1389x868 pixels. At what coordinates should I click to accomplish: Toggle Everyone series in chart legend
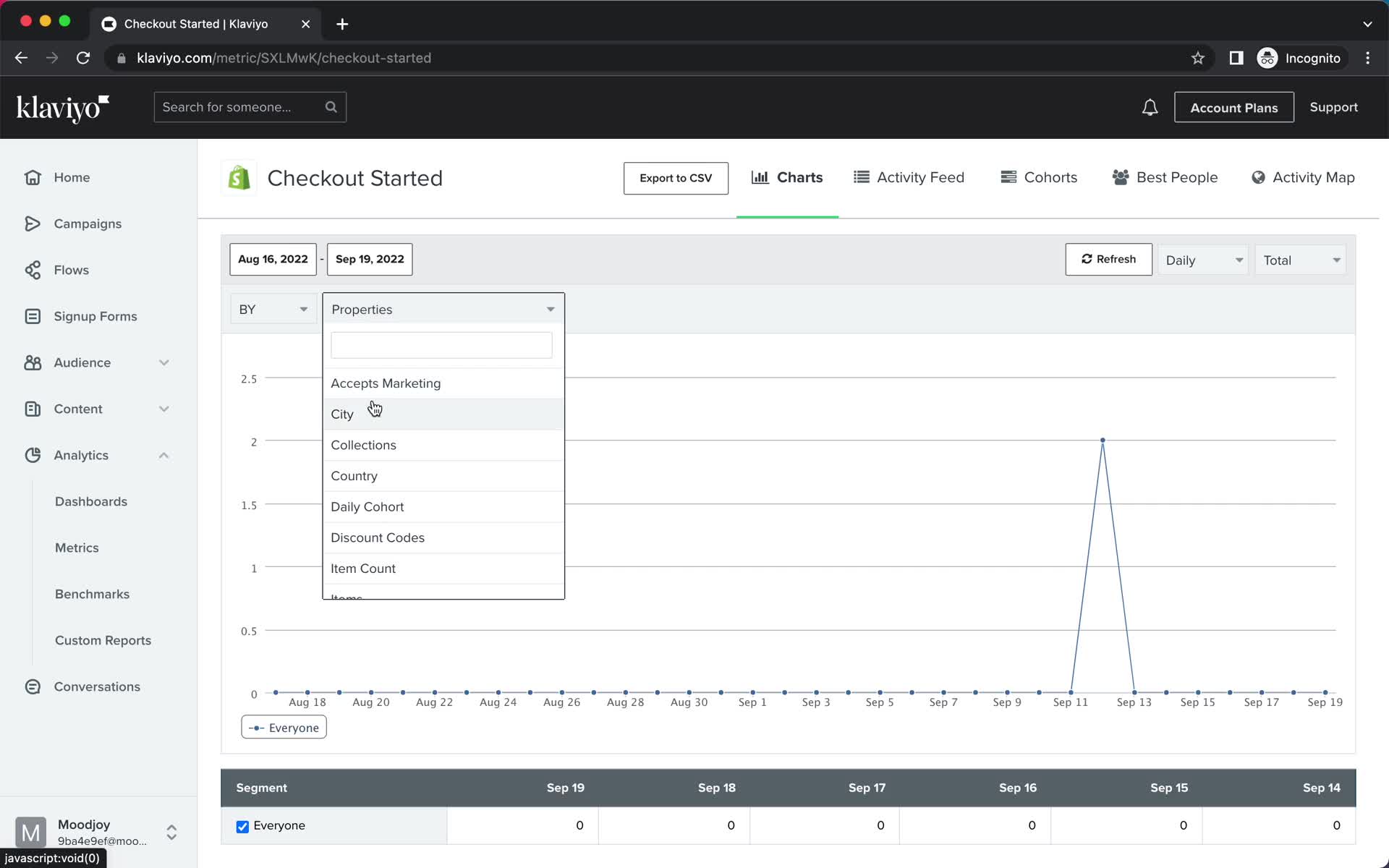coord(284,728)
